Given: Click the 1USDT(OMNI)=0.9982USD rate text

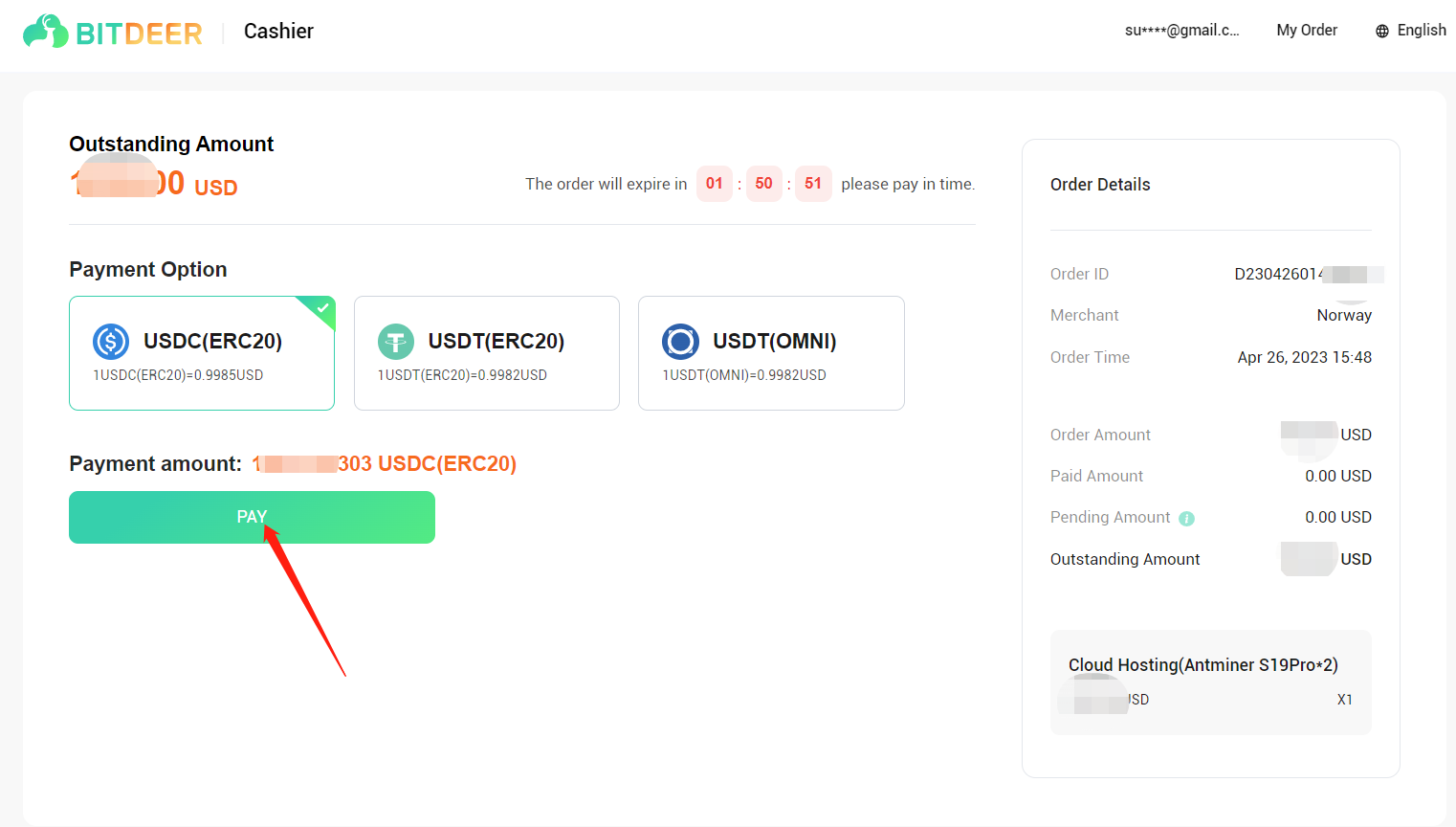Looking at the screenshot, I should (744, 375).
